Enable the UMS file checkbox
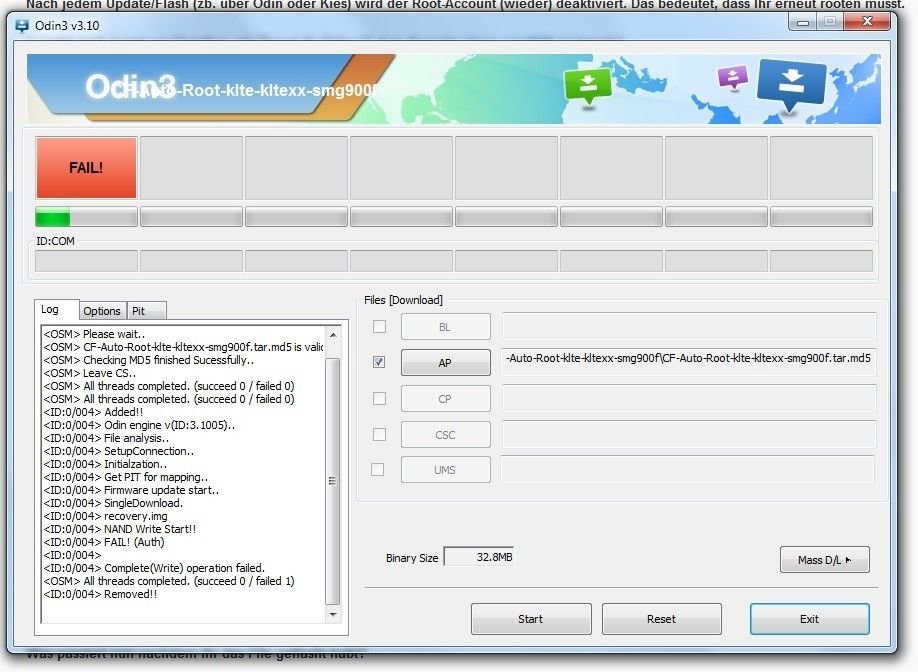 pos(378,469)
